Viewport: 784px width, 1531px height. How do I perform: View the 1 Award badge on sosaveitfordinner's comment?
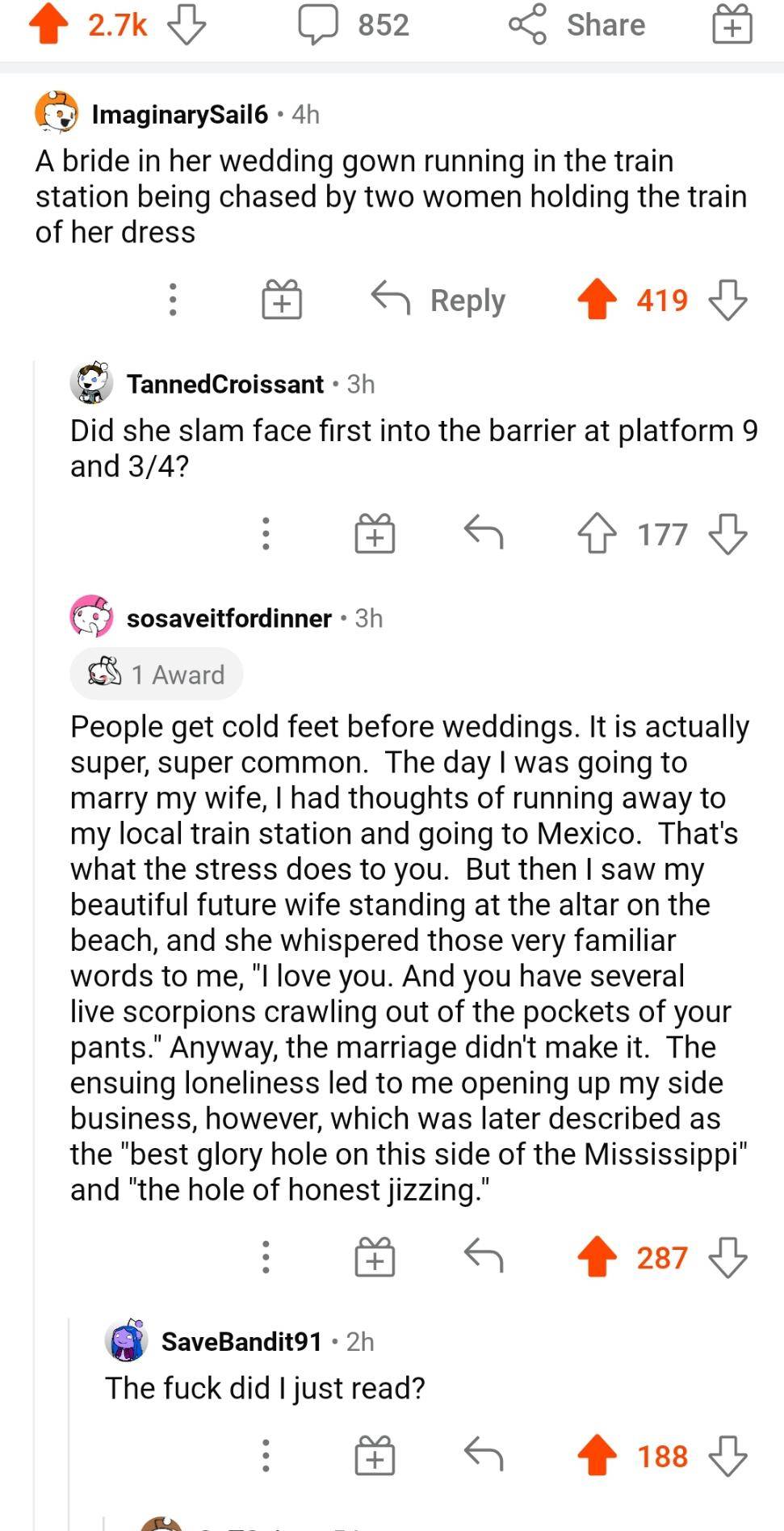(156, 674)
